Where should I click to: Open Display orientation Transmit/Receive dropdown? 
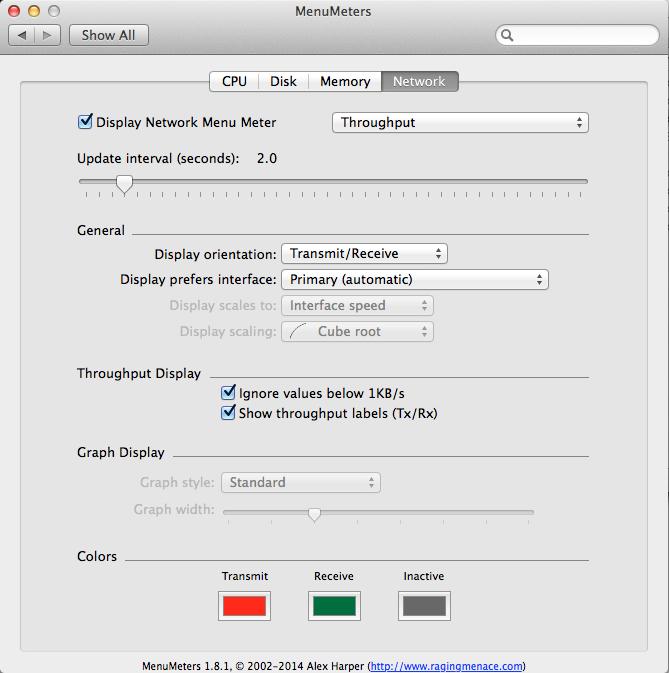(364, 254)
